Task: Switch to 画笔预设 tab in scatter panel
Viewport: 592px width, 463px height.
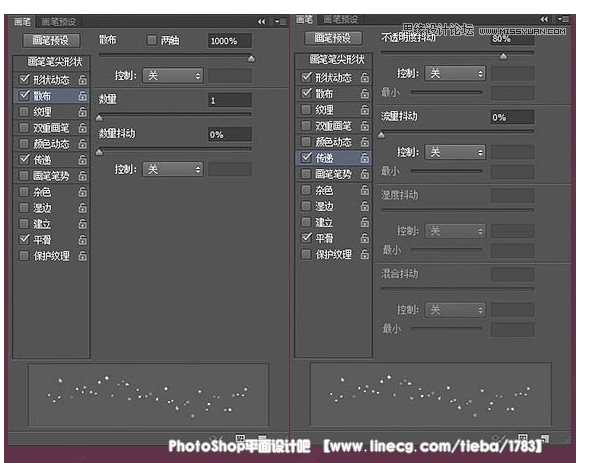Action: [58, 22]
